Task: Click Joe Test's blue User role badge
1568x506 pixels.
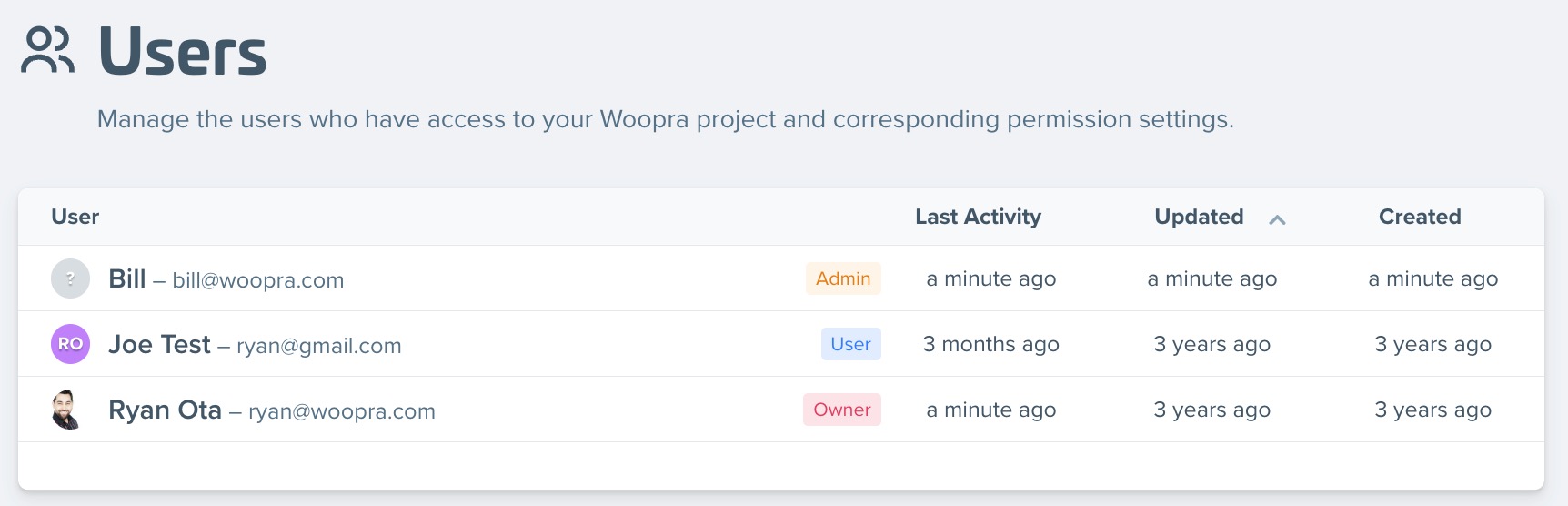Action: point(850,344)
